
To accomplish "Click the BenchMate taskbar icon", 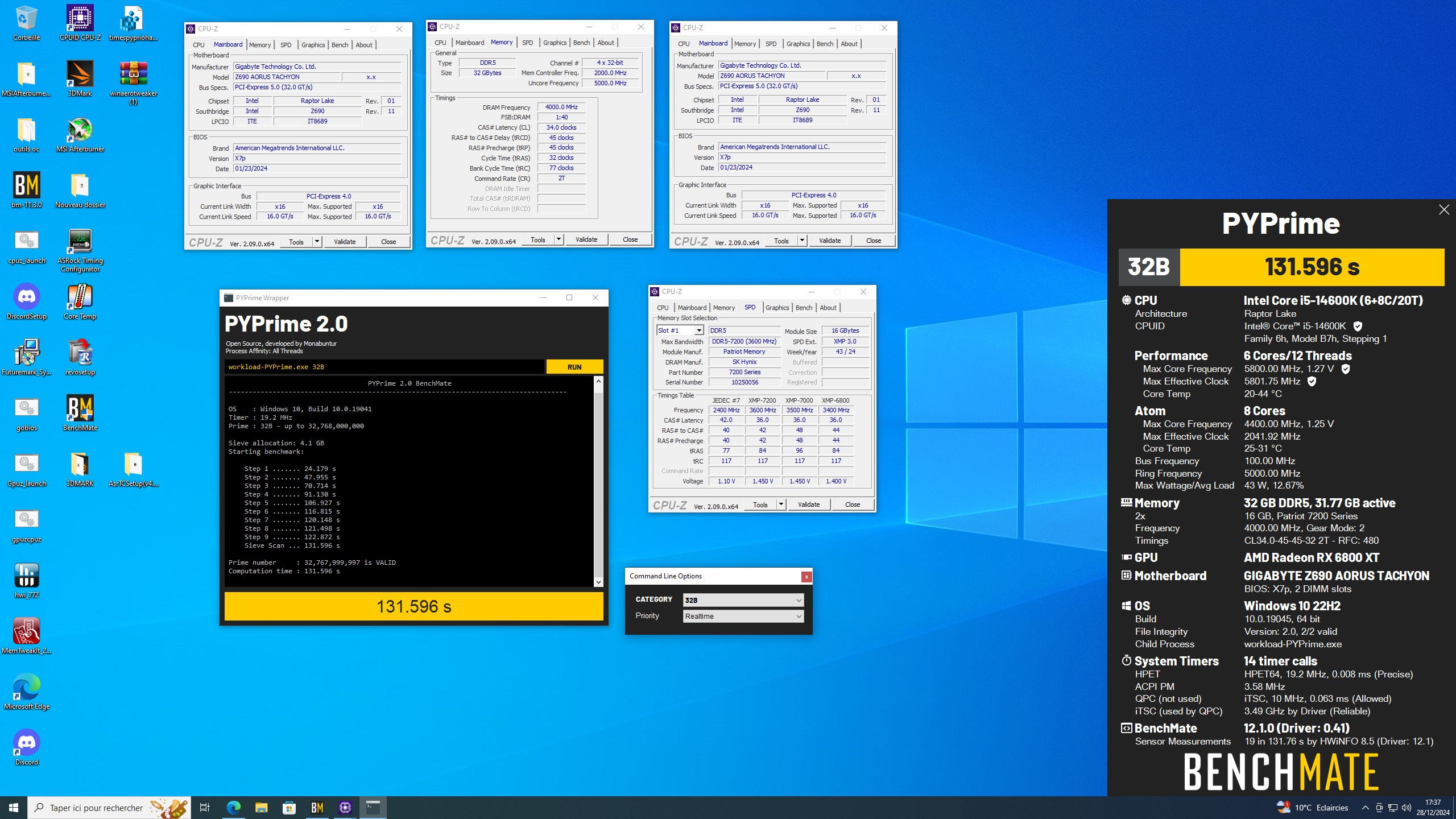I will click(x=317, y=808).
